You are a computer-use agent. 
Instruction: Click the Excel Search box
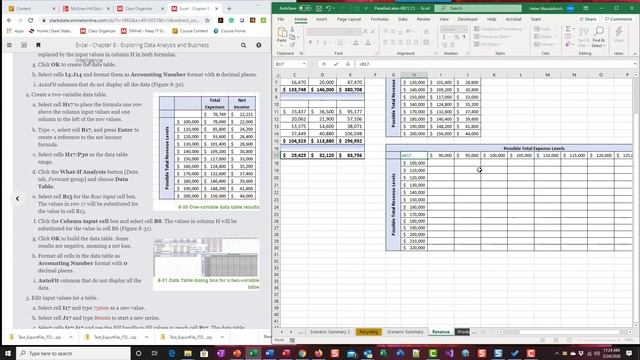(x=478, y=8)
